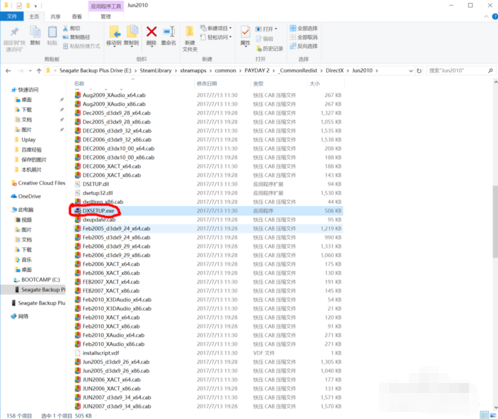Open the View ribbon tab

[77, 16]
